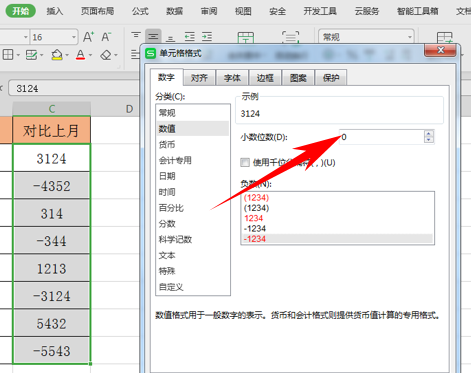Increase decimal places with up stepper
The height and width of the screenshot is (373, 471).
click(x=429, y=134)
